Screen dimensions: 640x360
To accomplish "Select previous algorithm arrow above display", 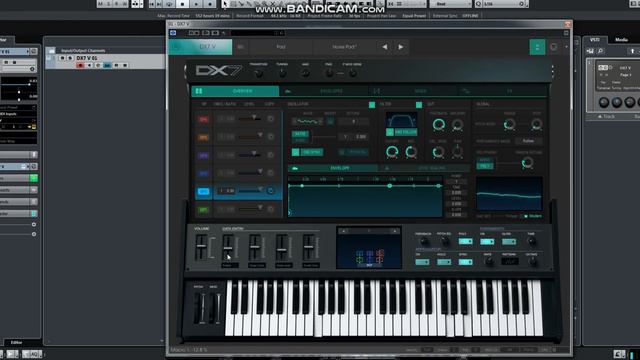I will tap(344, 231).
